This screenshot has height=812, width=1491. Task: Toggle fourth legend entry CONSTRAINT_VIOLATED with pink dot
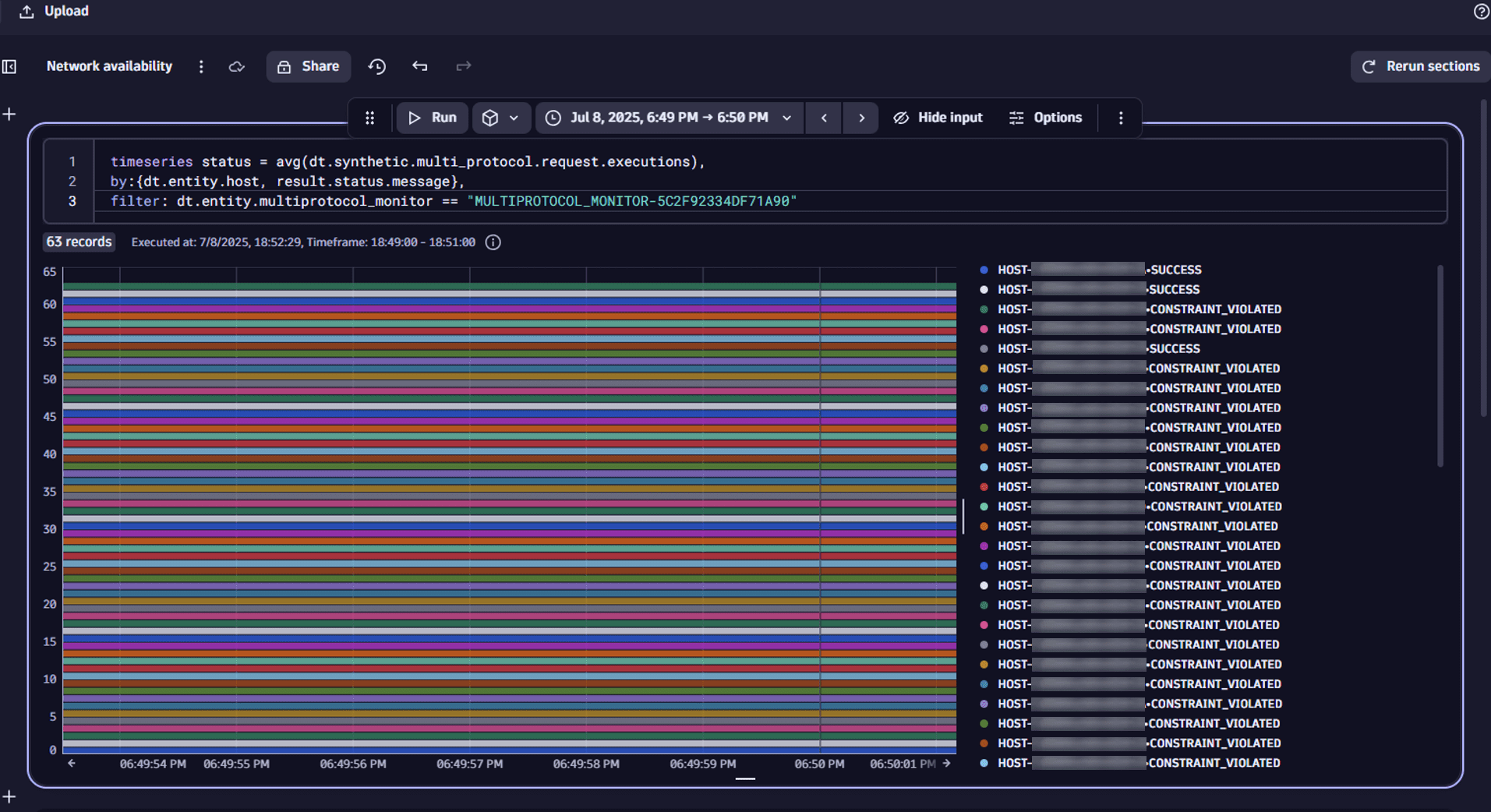pos(1130,329)
